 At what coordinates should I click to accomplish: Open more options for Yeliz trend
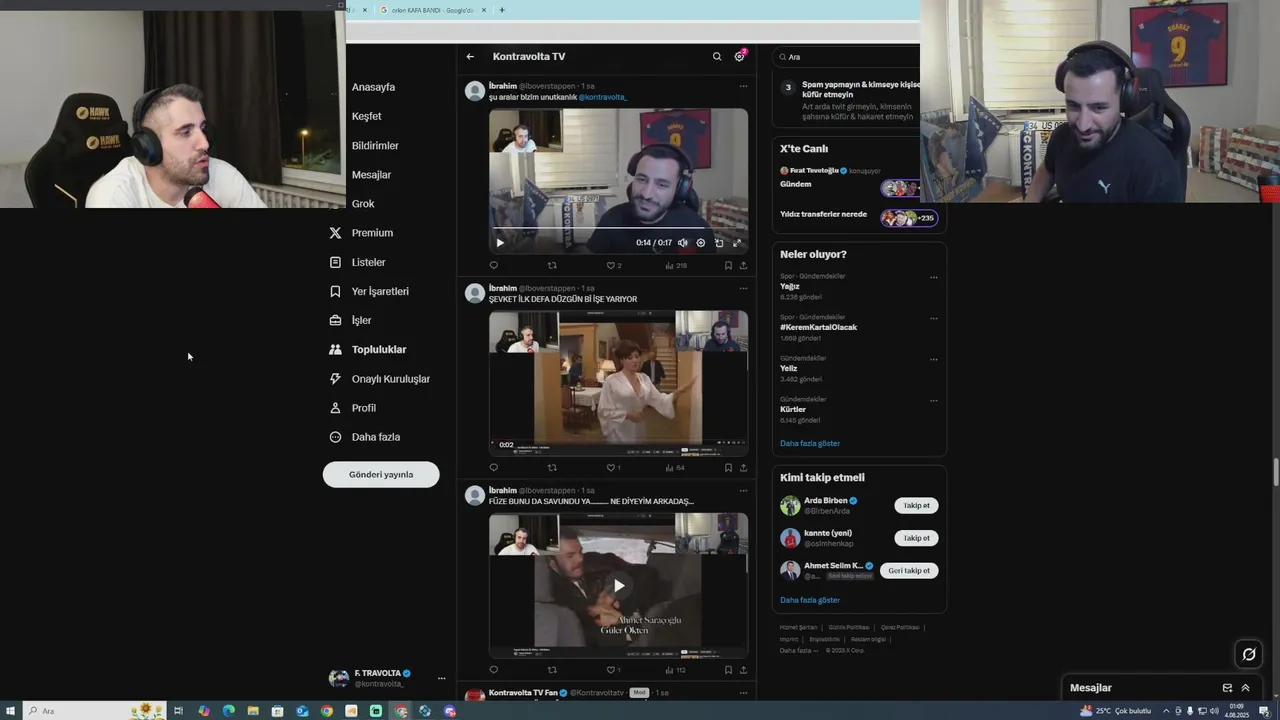point(933,359)
